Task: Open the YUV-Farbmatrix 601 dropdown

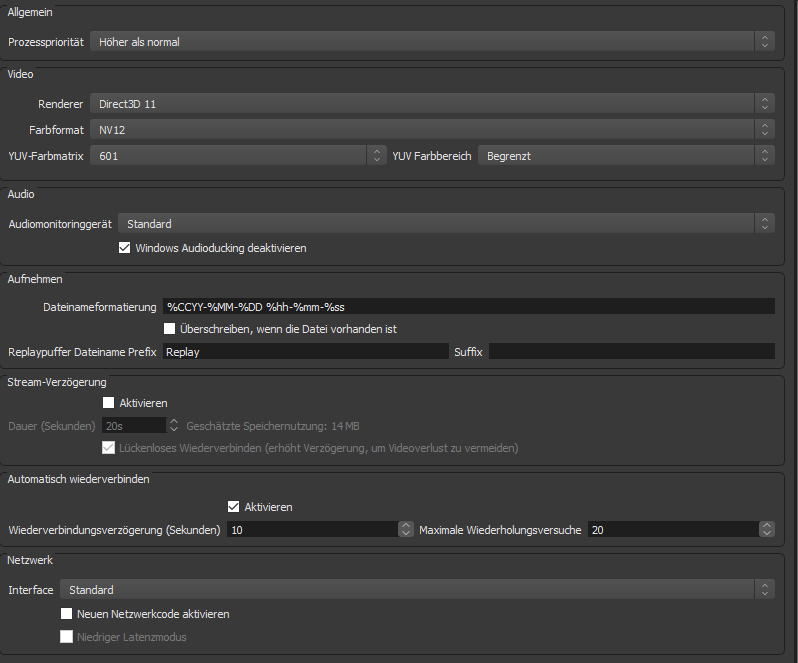Action: [237, 156]
